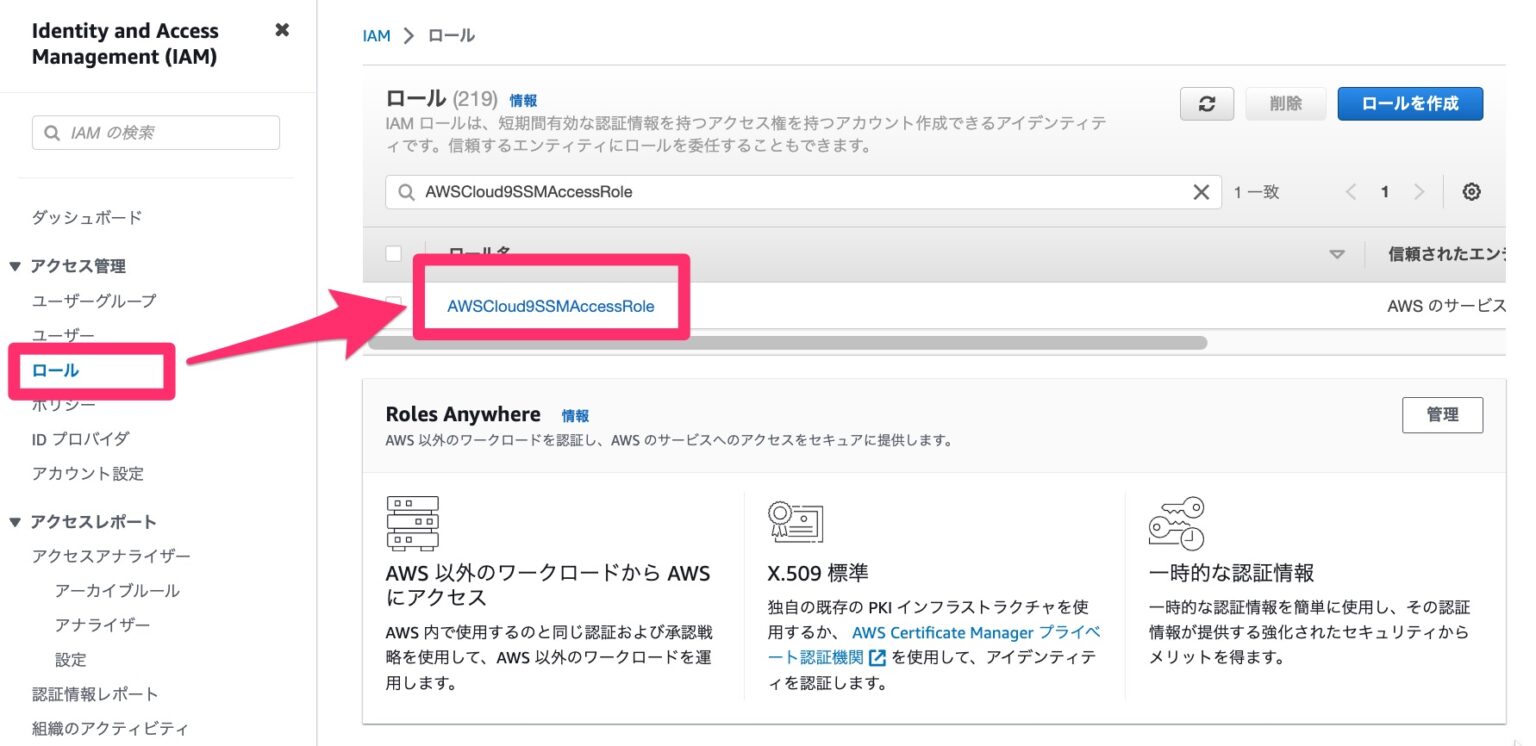
Task: Click the 削除 button
Action: 1286,104
